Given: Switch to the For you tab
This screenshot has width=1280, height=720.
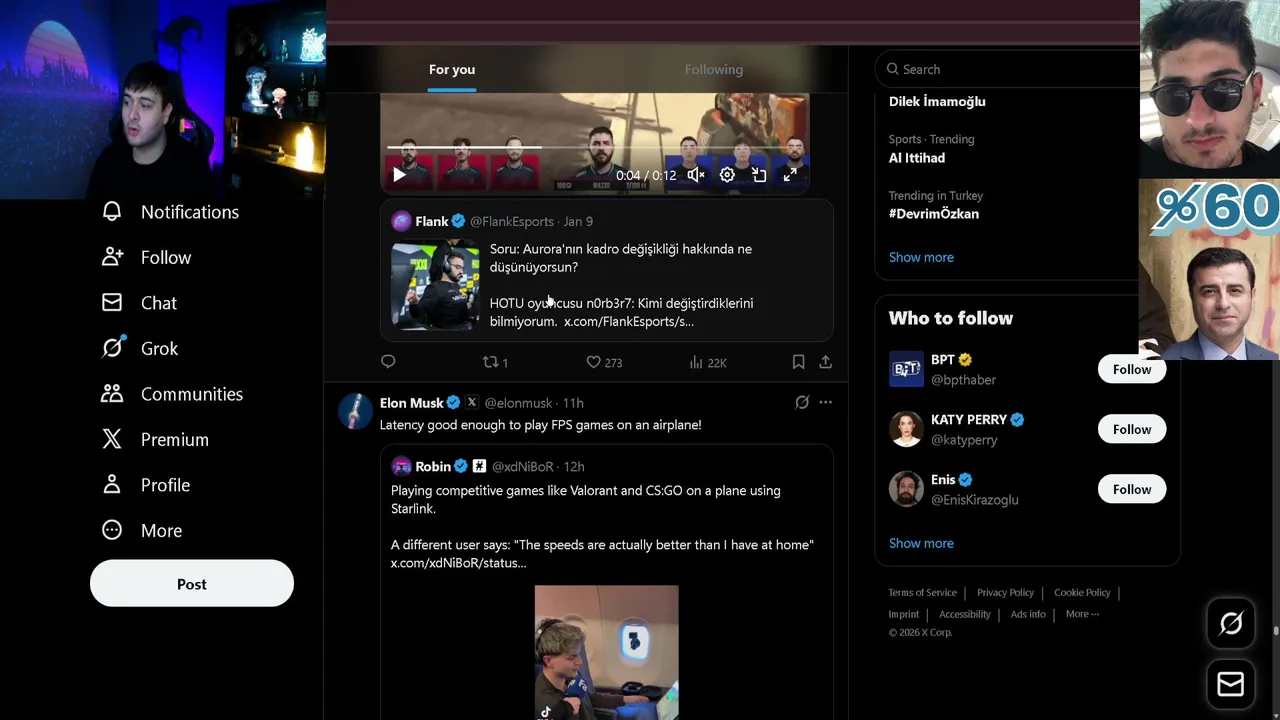Looking at the screenshot, I should coord(452,69).
